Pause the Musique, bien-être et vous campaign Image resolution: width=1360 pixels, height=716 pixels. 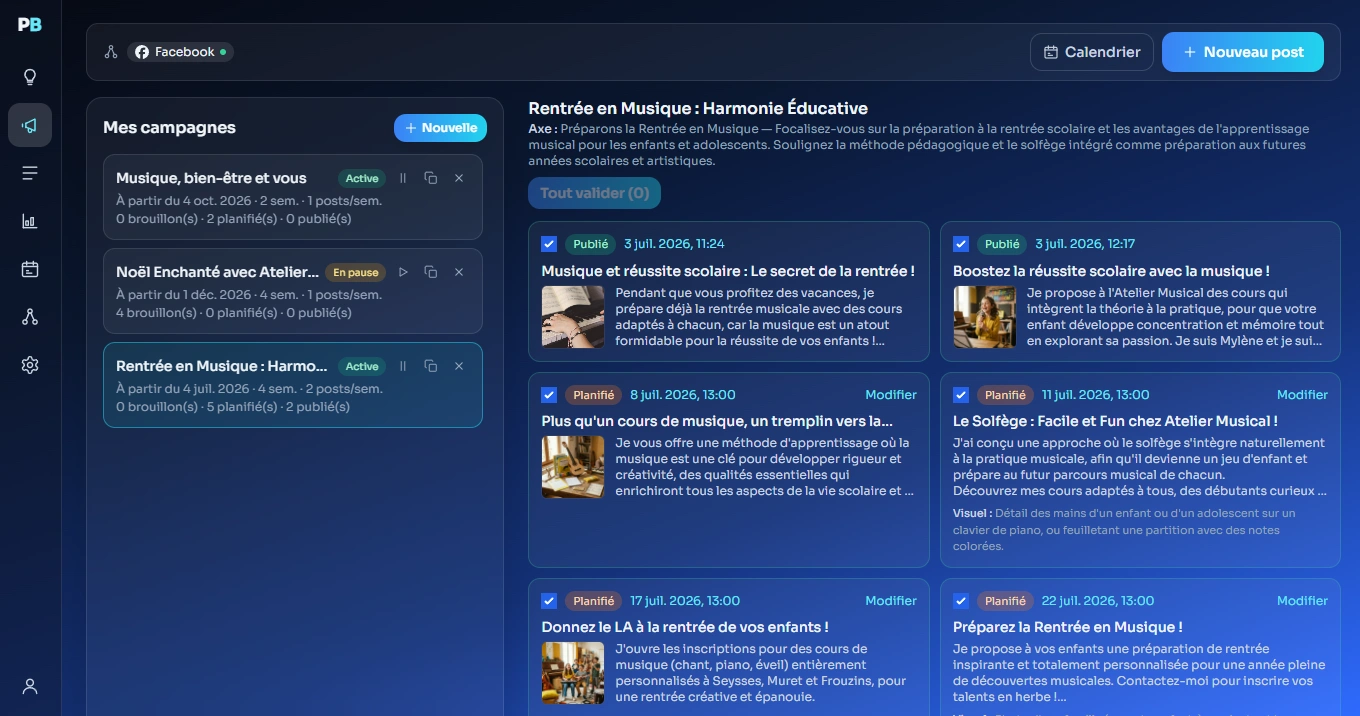(403, 178)
